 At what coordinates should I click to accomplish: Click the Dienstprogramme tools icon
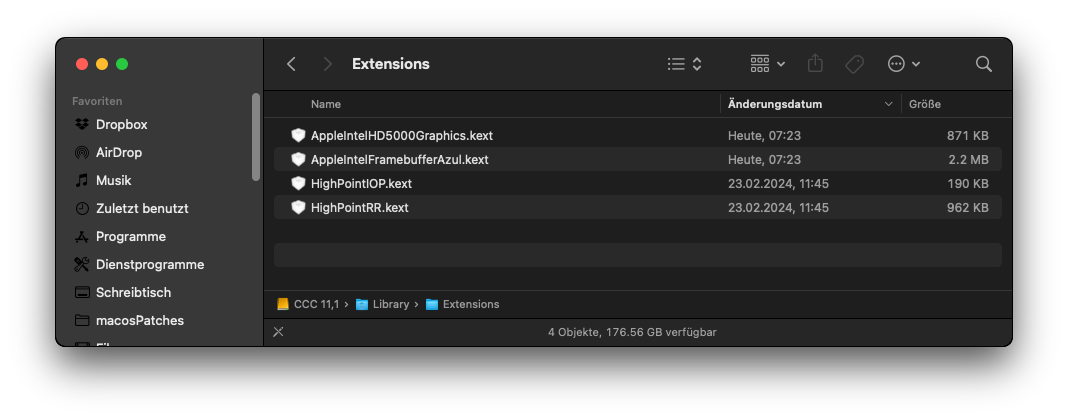tap(82, 264)
